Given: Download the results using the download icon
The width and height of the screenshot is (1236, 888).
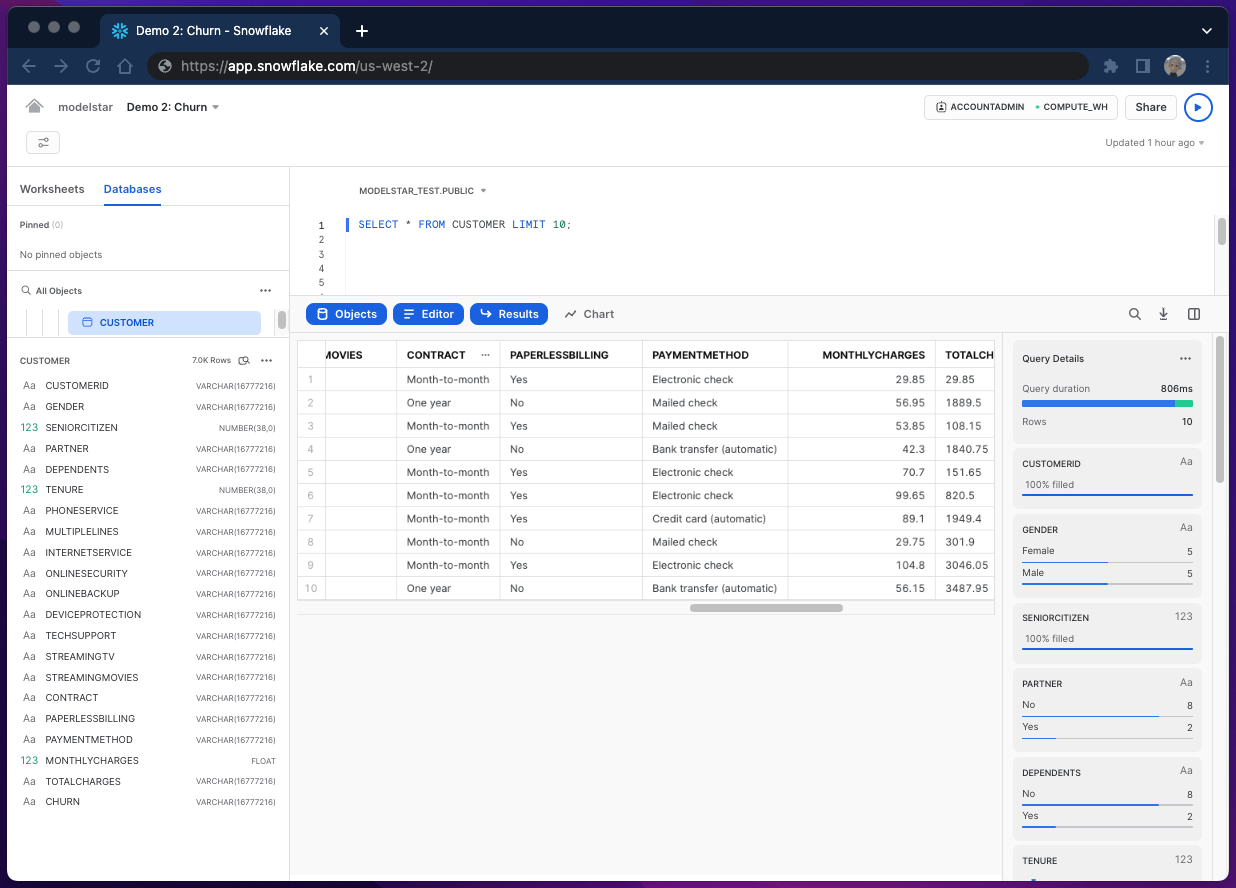Looking at the screenshot, I should point(1164,314).
